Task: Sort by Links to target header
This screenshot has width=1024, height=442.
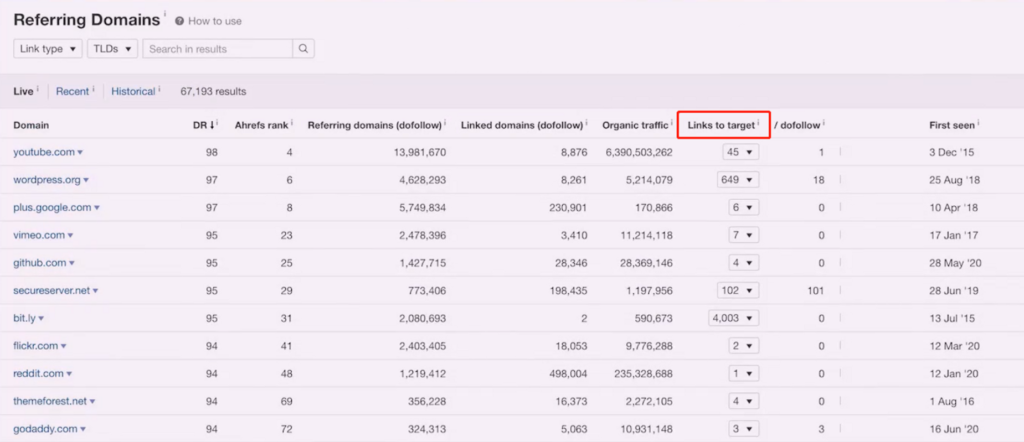Action: 721,125
